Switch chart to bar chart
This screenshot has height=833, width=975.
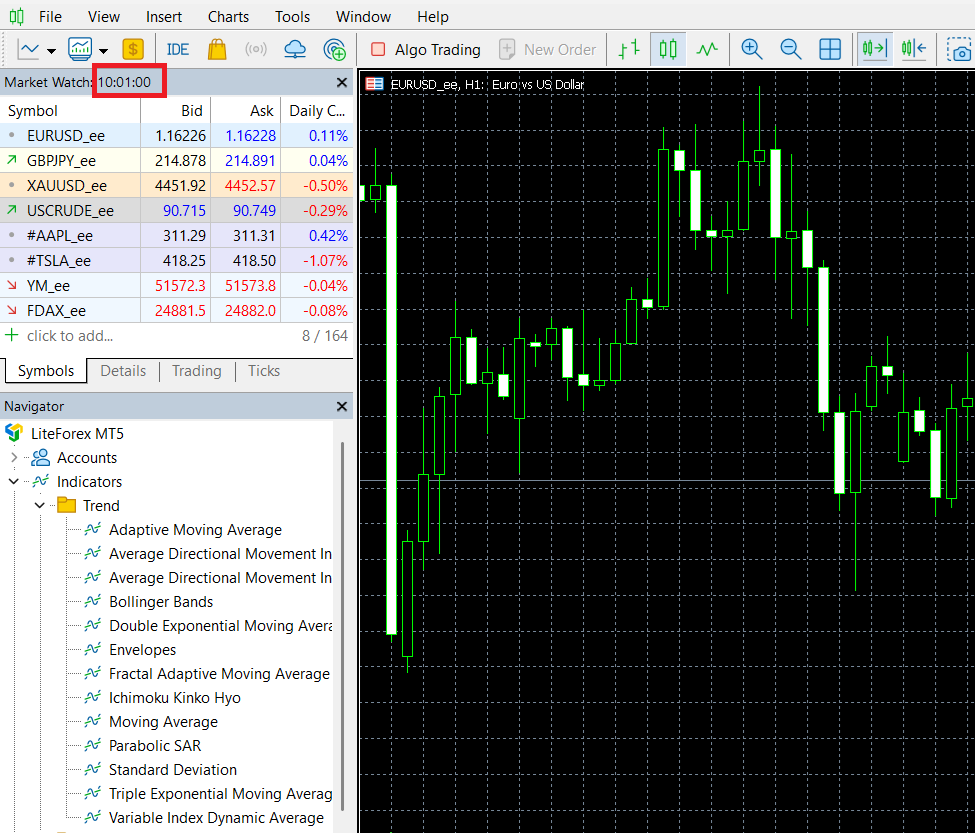tap(629, 49)
